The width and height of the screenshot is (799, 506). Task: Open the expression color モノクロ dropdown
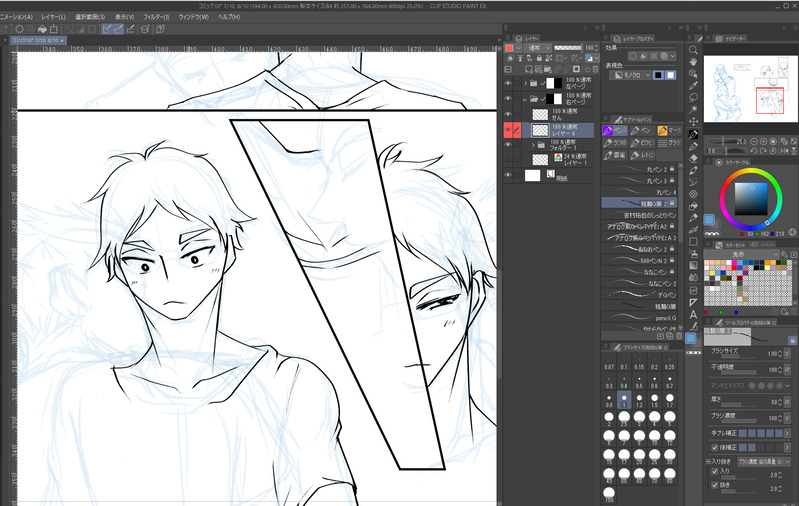[x=631, y=75]
